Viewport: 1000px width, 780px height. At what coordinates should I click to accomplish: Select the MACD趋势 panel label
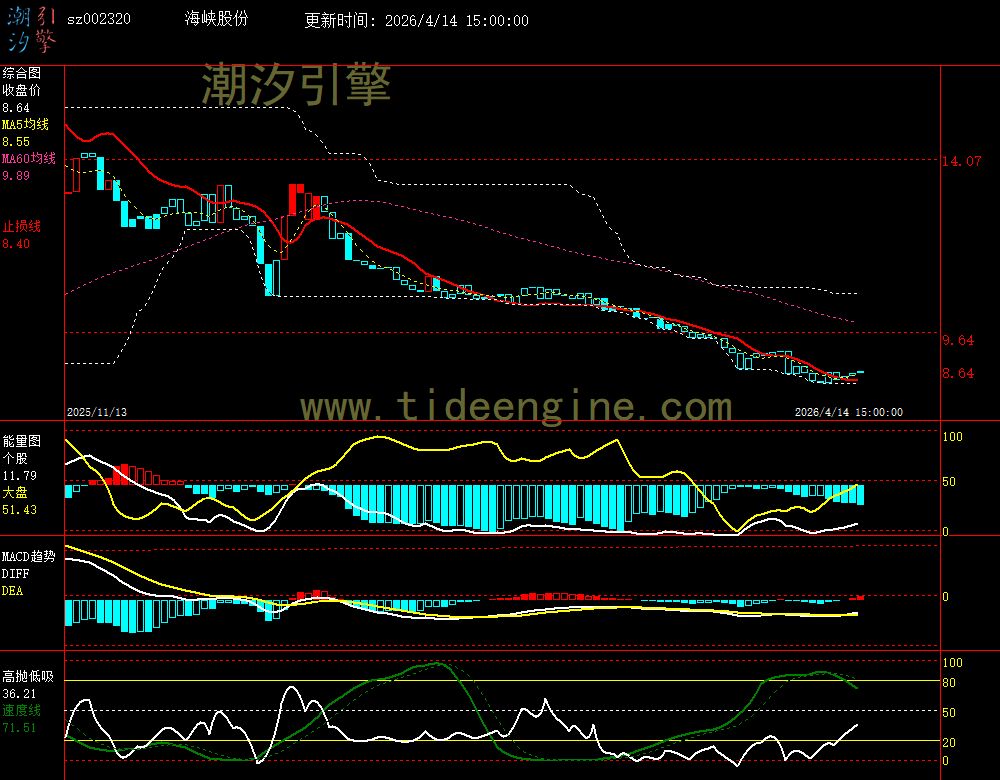pyautogui.click(x=28, y=555)
